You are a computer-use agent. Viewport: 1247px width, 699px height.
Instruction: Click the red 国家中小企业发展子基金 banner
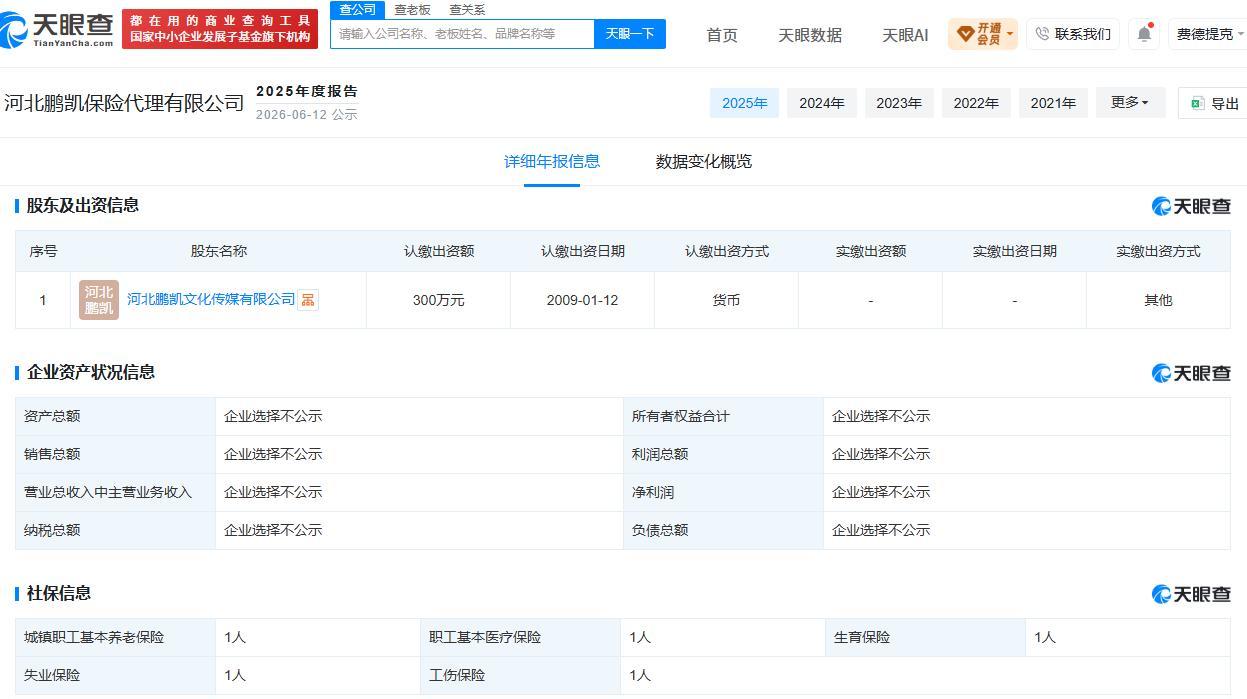coord(220,29)
